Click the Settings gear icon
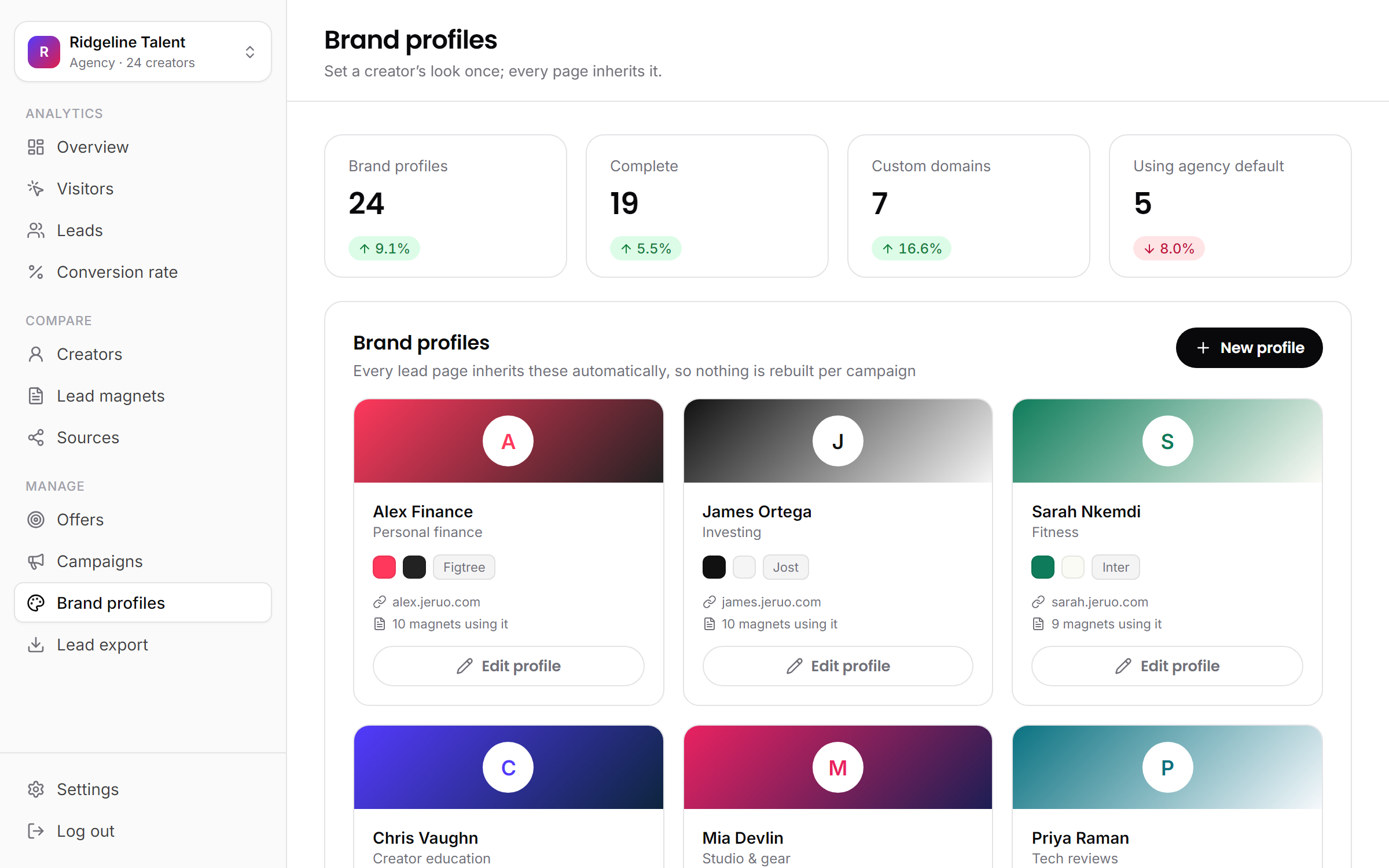This screenshot has height=868, width=1389. (36, 789)
